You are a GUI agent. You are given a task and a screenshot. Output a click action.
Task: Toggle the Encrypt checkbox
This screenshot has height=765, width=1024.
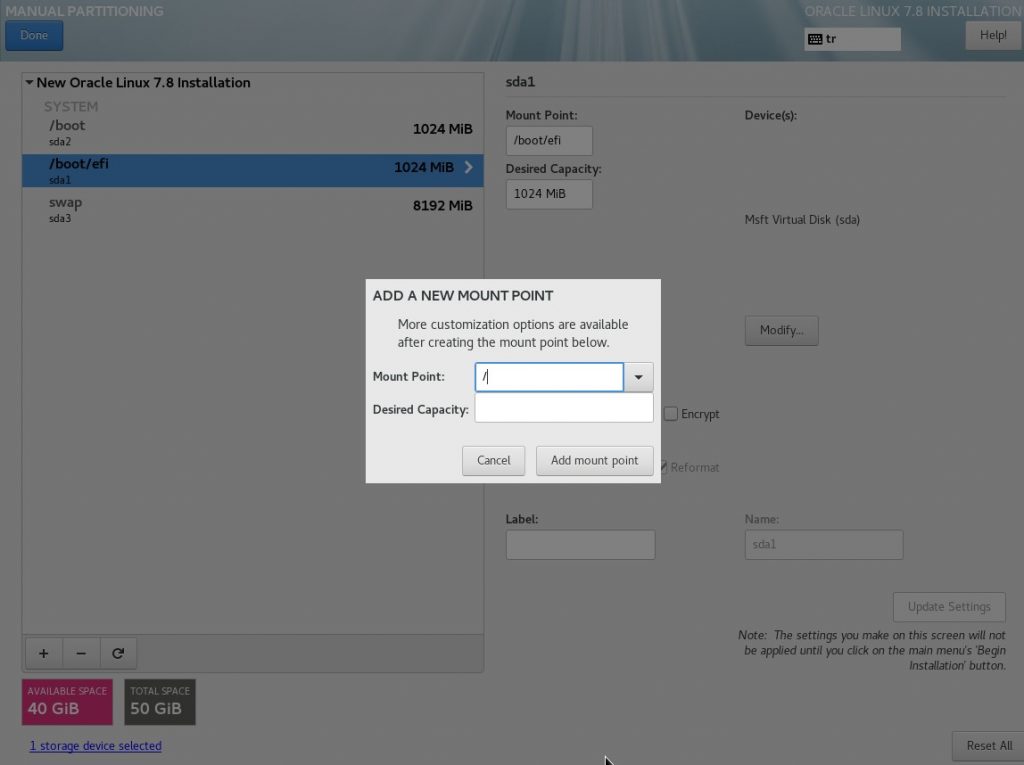pos(671,414)
